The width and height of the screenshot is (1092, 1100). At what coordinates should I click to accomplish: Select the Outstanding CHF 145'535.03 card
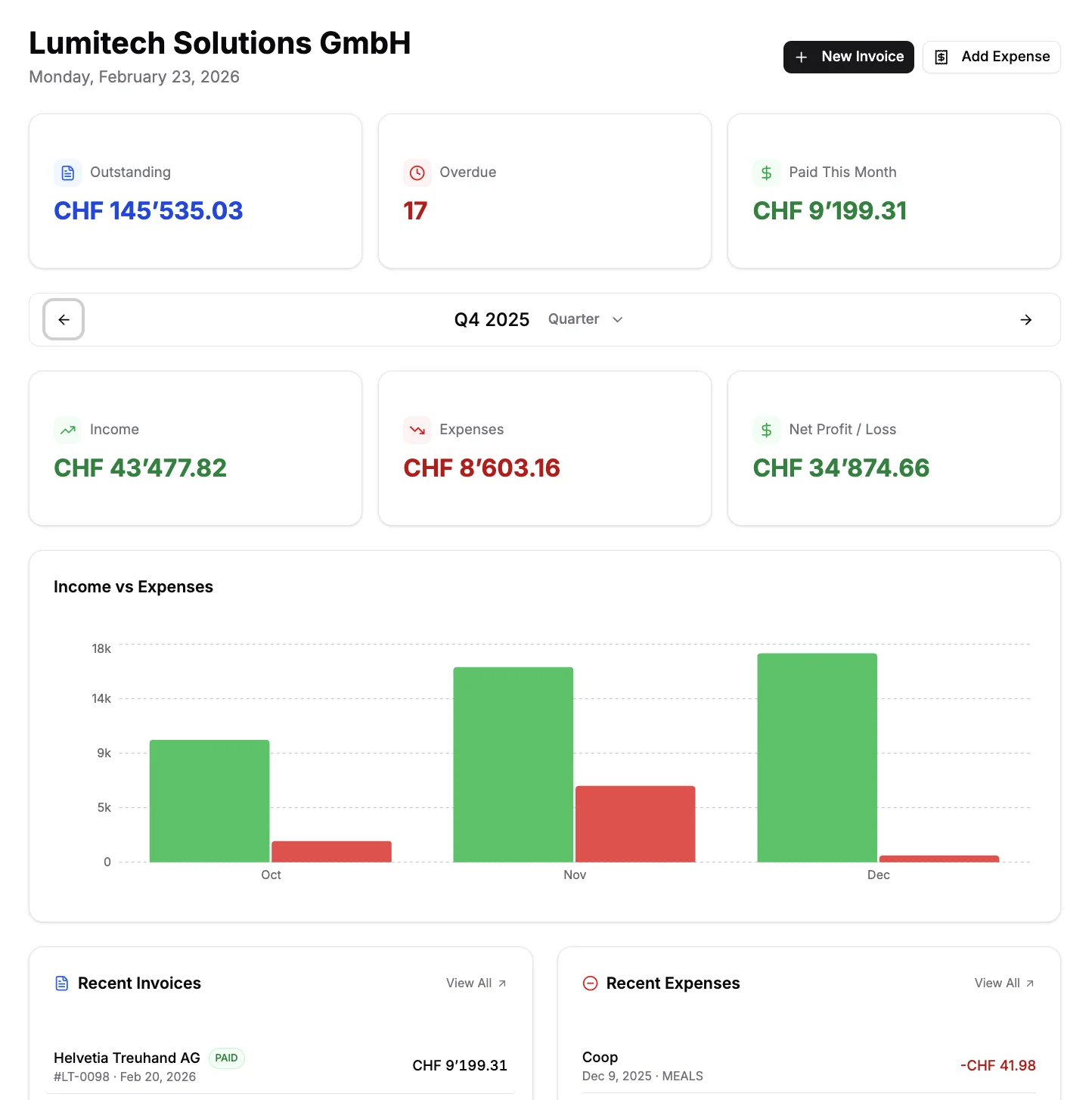(x=195, y=191)
